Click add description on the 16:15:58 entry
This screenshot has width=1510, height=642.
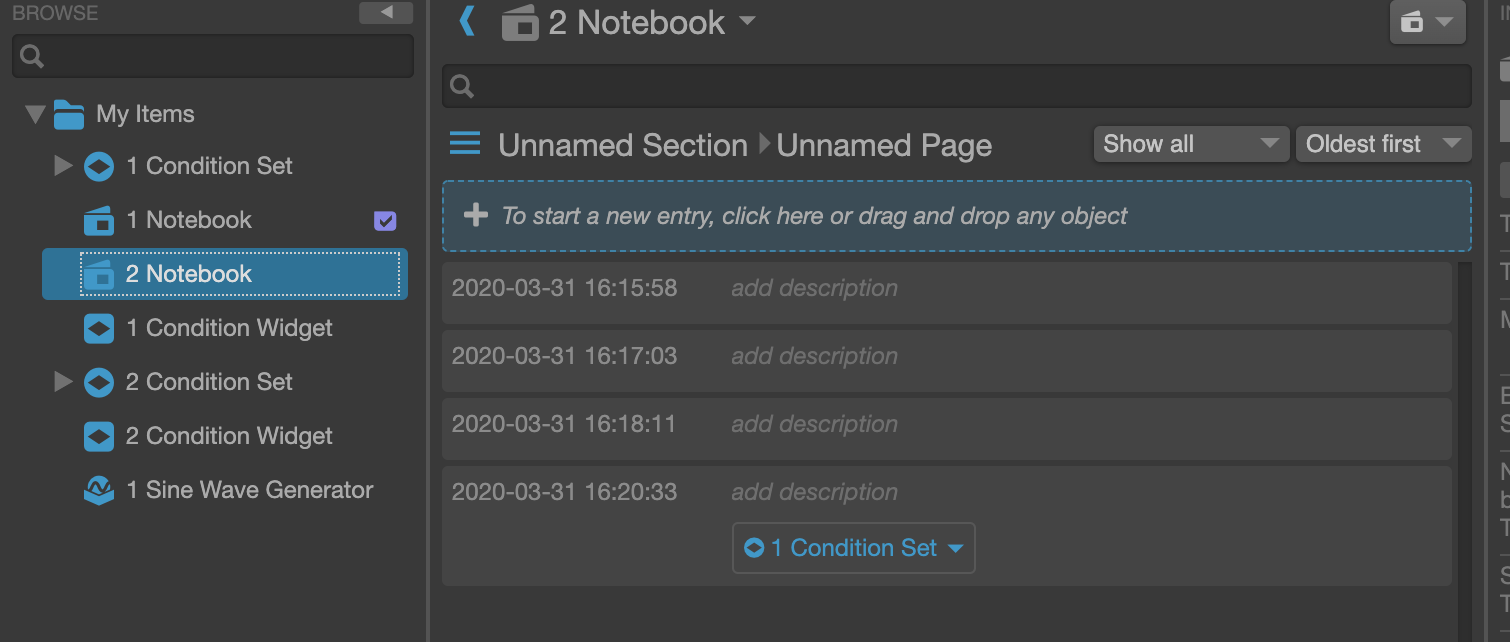coord(814,287)
